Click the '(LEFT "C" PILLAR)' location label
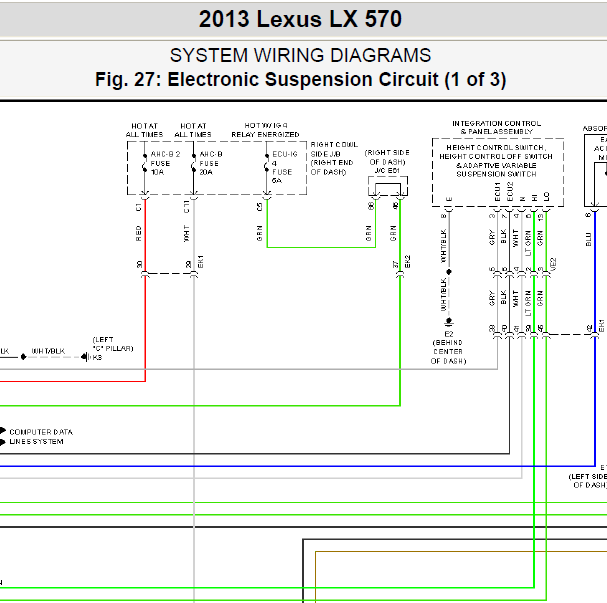Screen dimensions: 607x603 113,344
